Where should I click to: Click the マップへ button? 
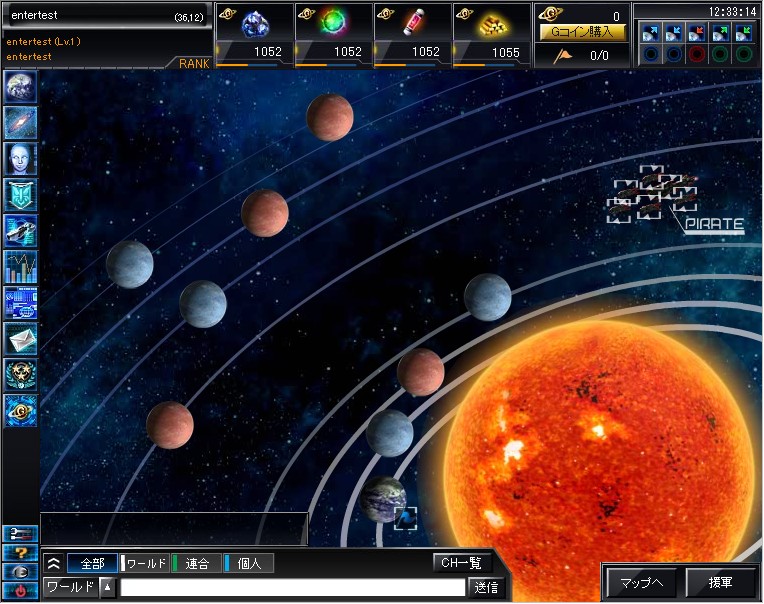pyautogui.click(x=641, y=583)
